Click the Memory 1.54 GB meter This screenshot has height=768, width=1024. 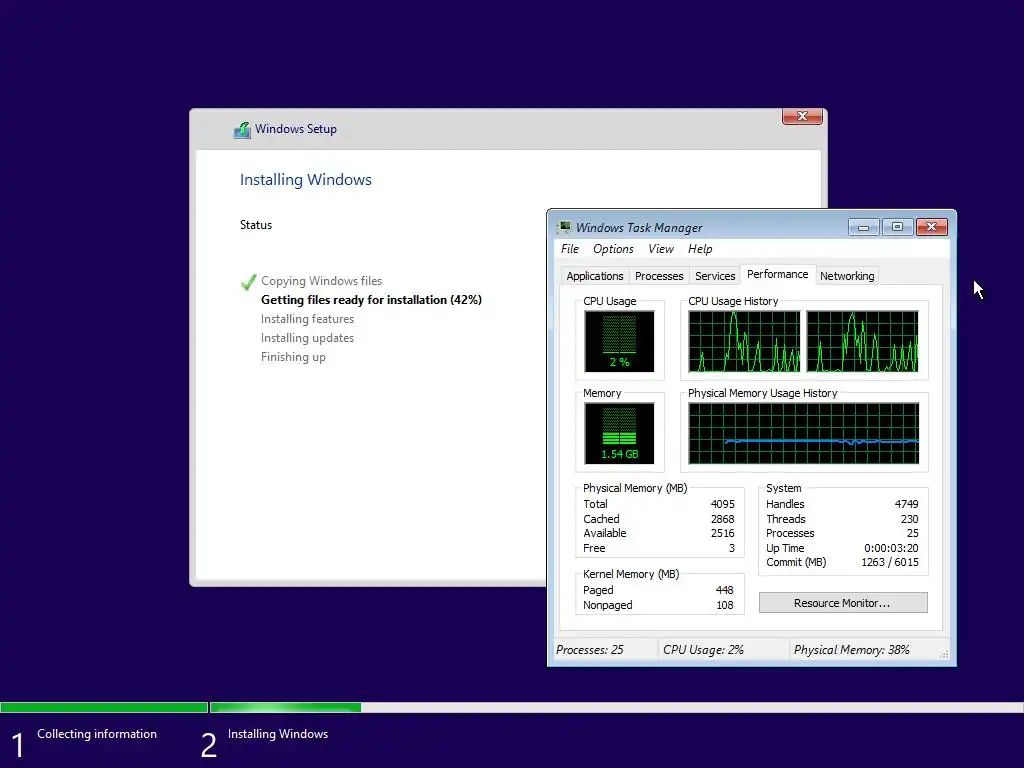tap(619, 433)
